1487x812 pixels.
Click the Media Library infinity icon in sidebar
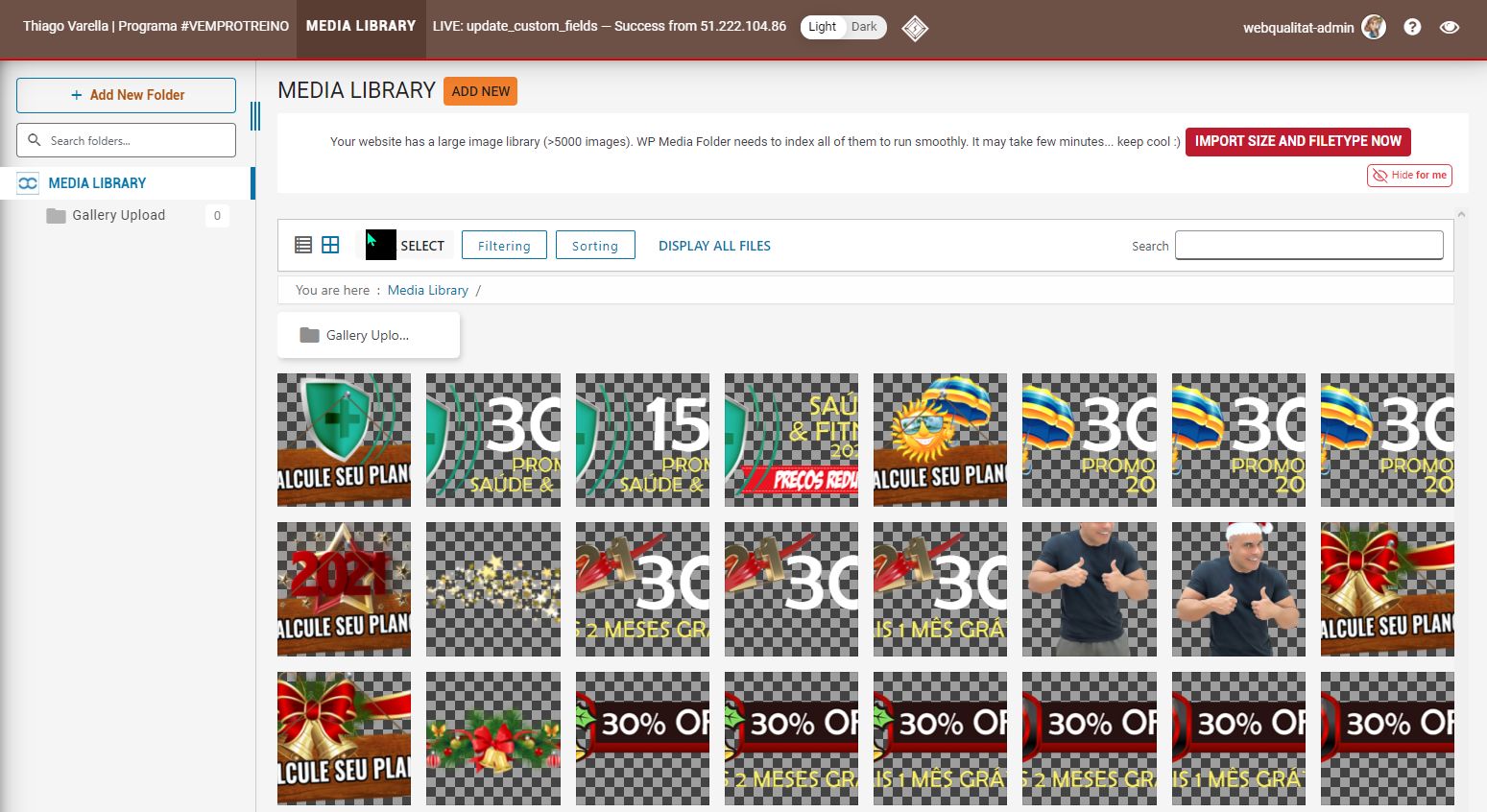coord(29,182)
